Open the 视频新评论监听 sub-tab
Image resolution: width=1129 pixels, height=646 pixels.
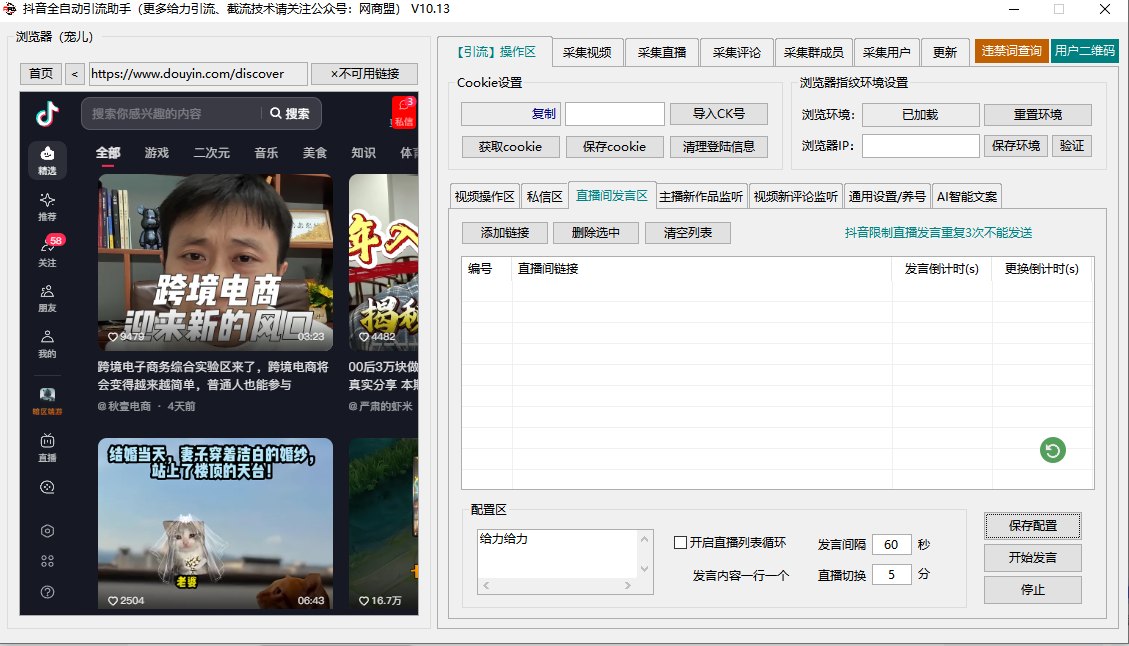796,197
